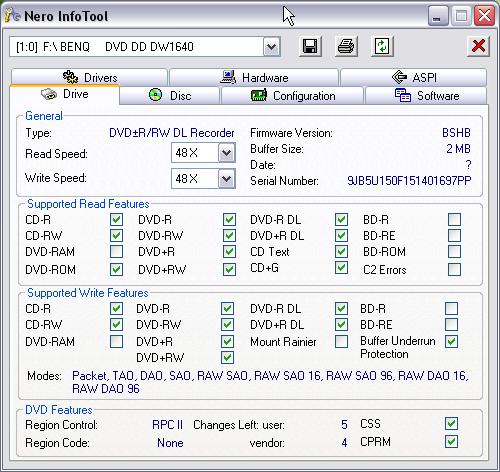This screenshot has height=472, width=500.
Task: Toggle DVD+R DL checkbox in Write Features
Action: (341, 325)
